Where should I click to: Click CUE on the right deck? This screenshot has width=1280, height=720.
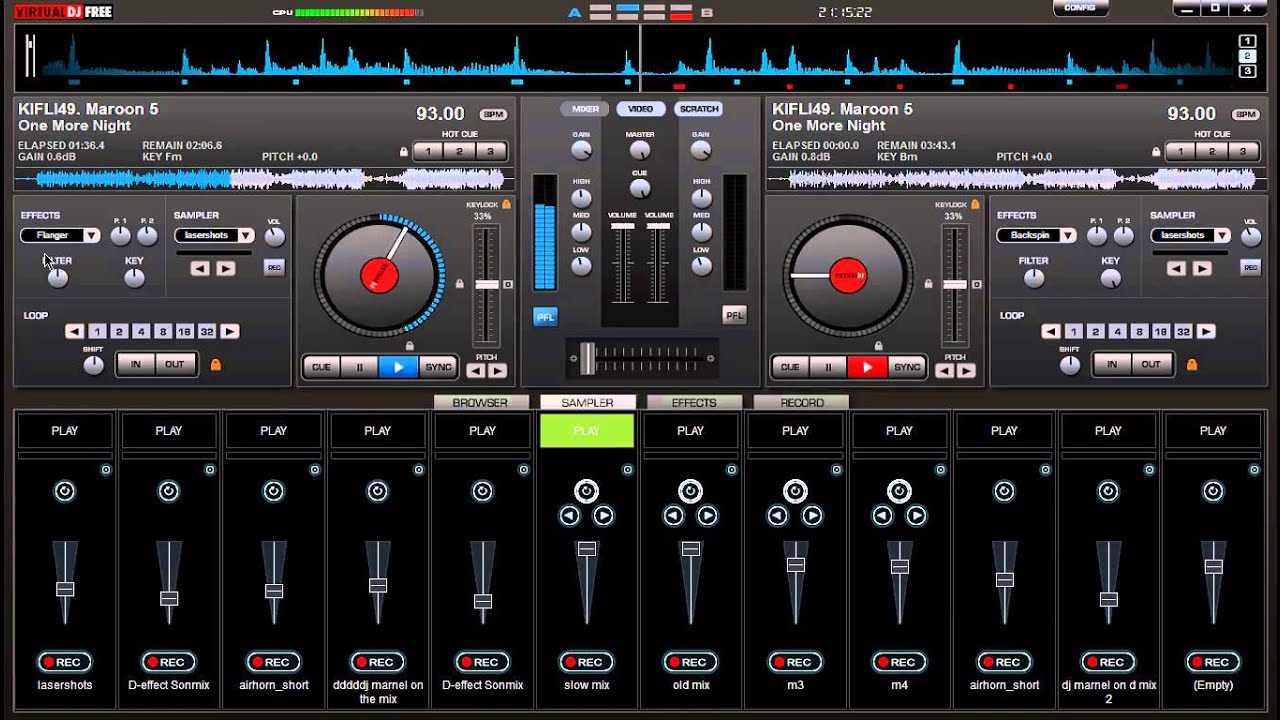(x=790, y=367)
